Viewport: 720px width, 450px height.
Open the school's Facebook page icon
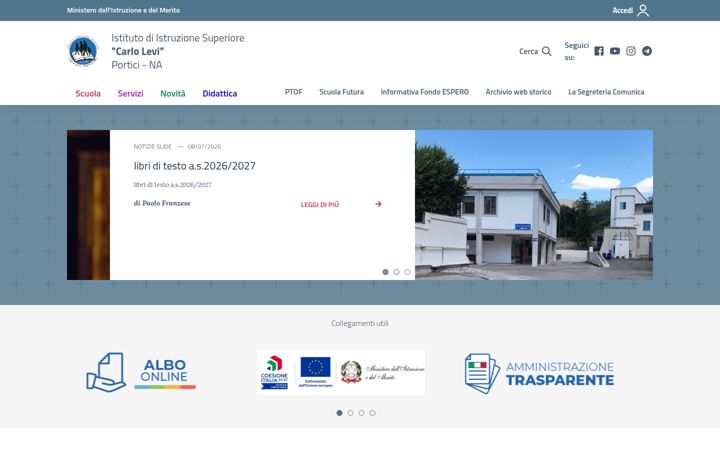(599, 51)
